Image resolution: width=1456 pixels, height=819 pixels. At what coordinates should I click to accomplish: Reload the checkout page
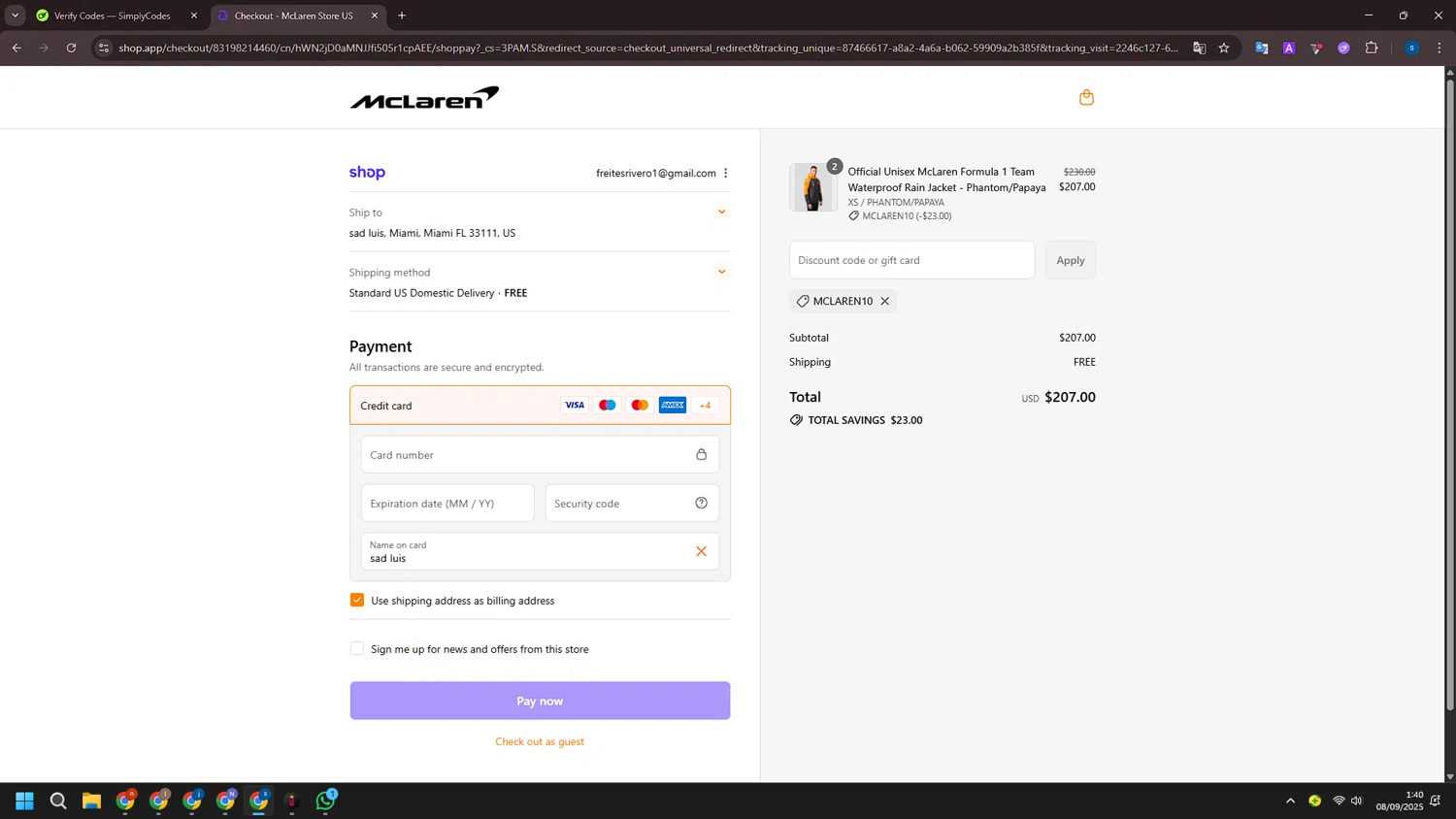click(71, 48)
